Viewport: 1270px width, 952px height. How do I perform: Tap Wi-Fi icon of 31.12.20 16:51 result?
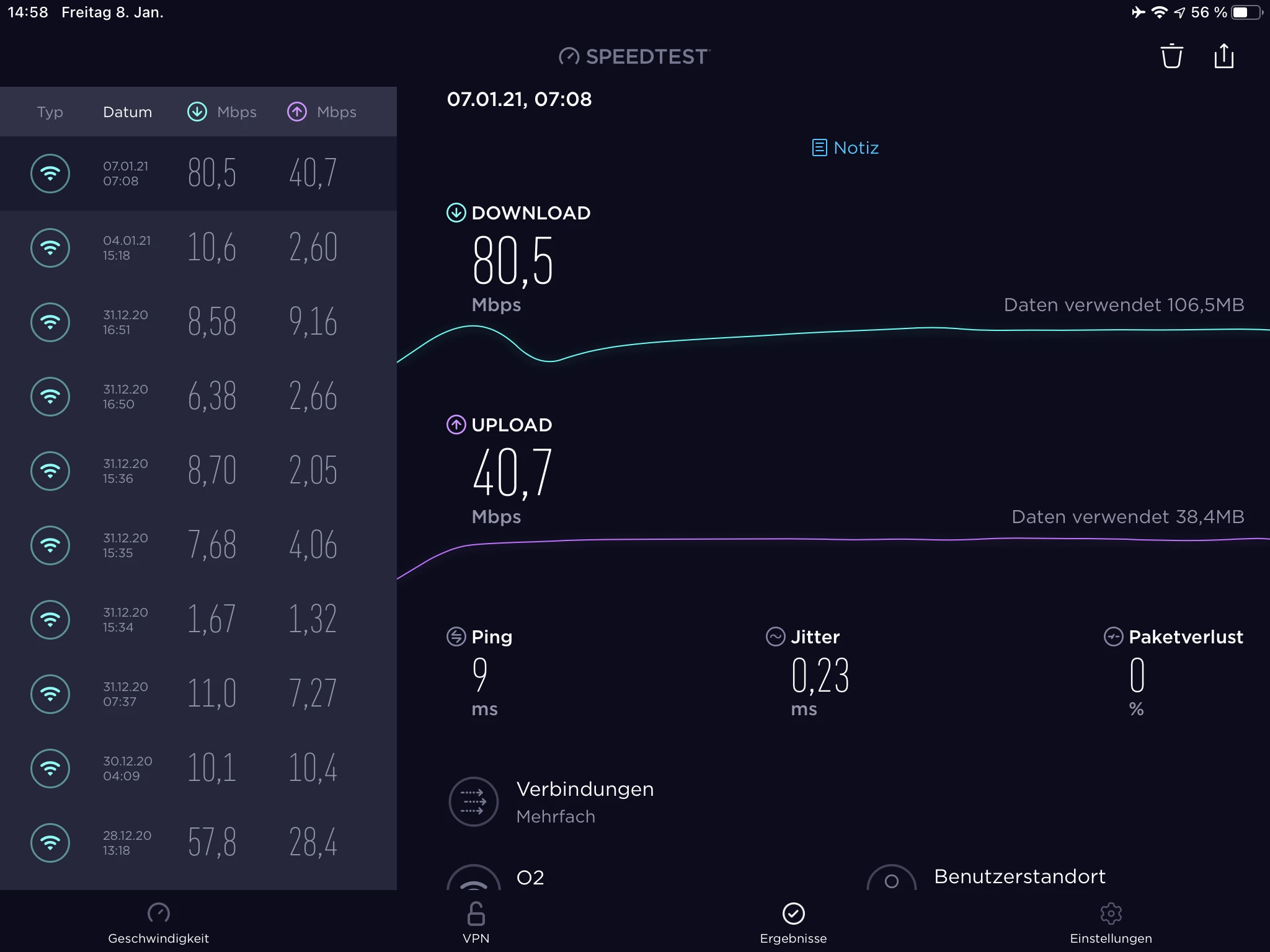tap(50, 322)
